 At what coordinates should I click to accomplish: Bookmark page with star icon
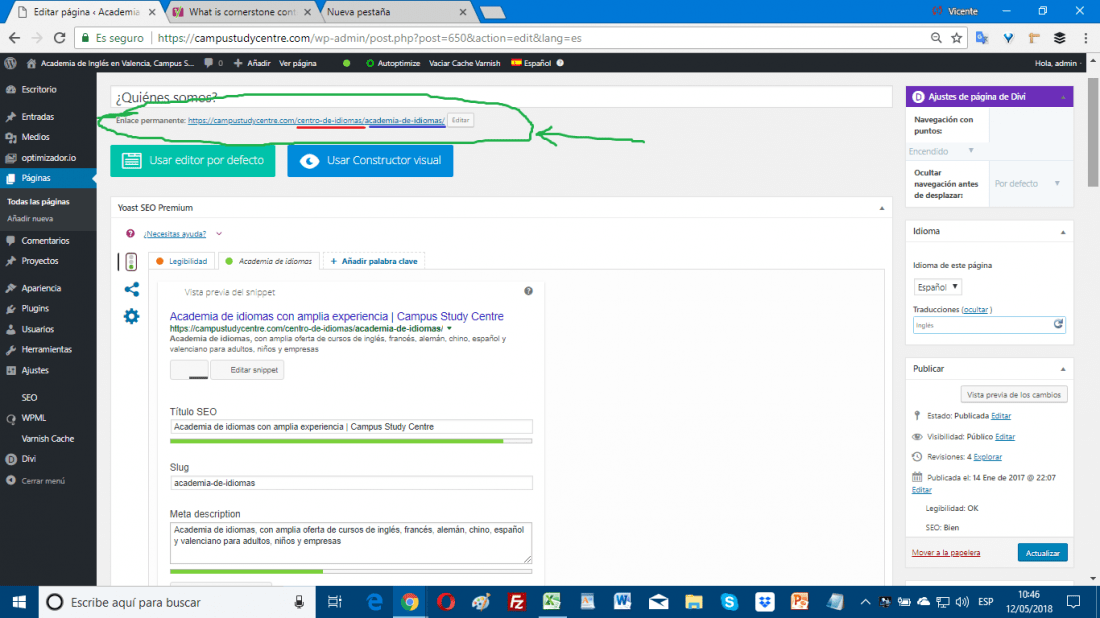point(956,38)
